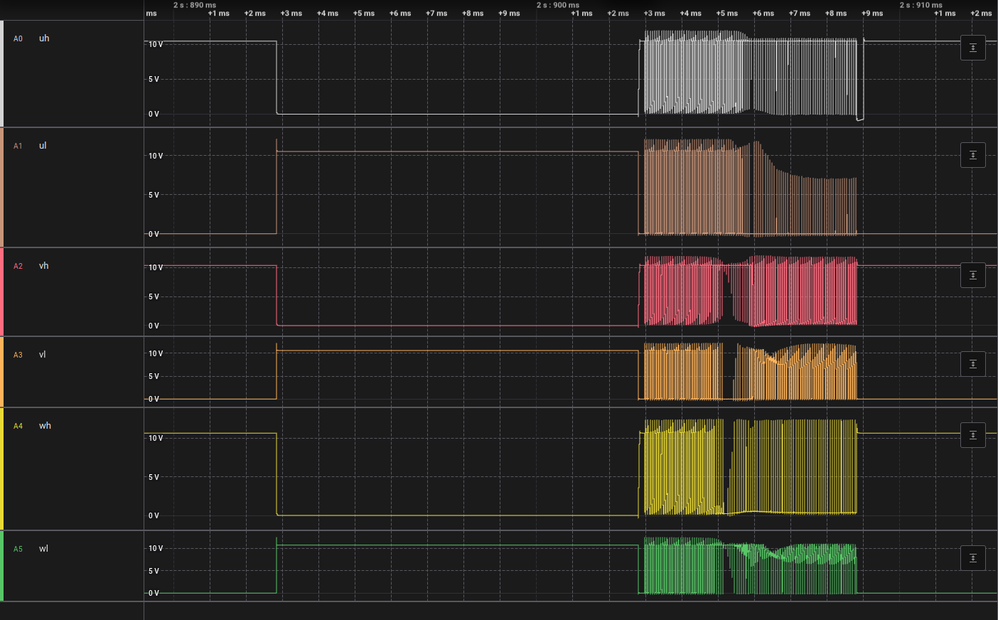Click the '5 V' axis label on channel uh
Image resolution: width=998 pixels, height=620 pixels.
click(x=153, y=80)
